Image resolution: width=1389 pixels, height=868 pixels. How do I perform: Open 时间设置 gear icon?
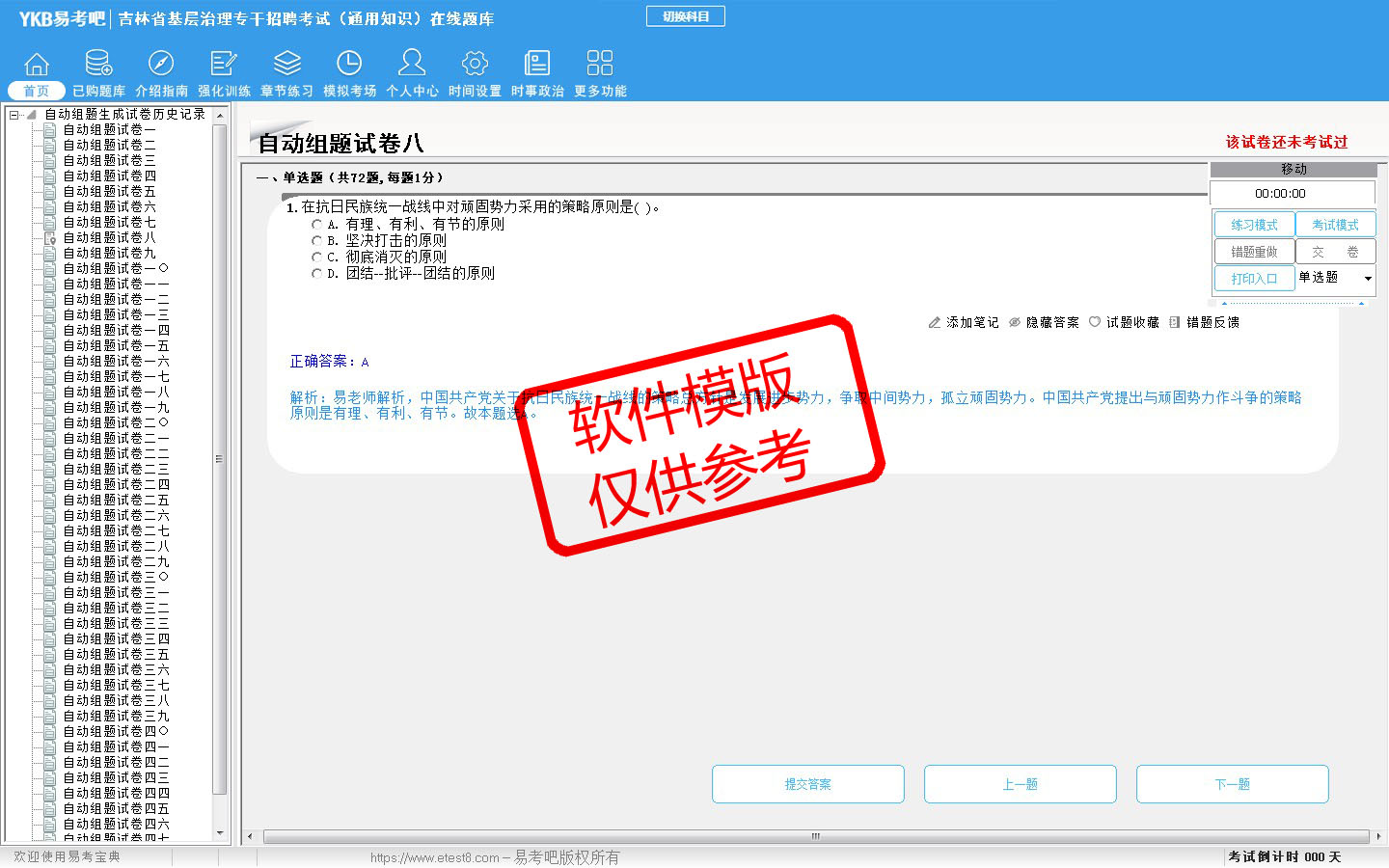click(x=475, y=64)
